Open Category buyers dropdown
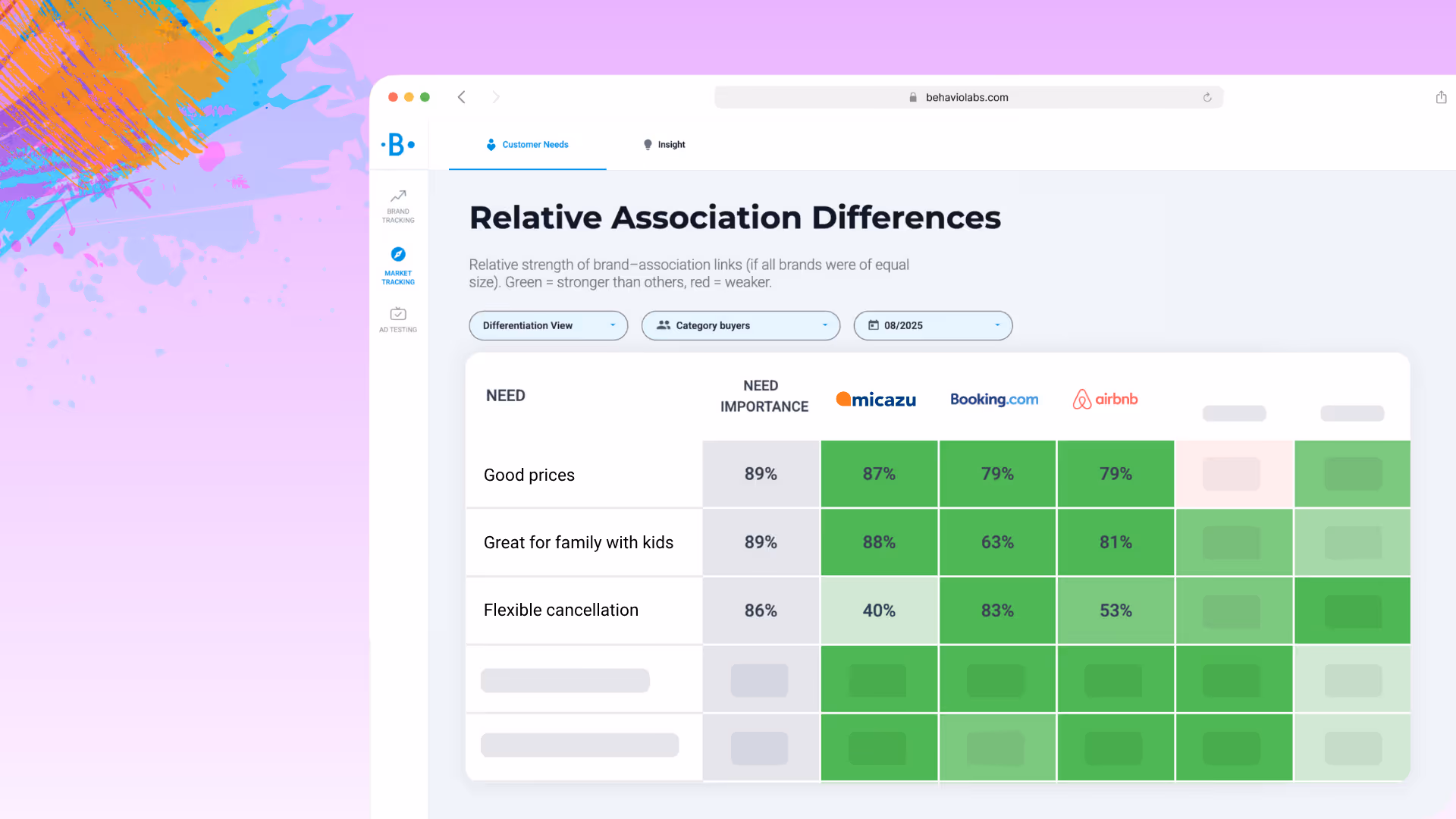 tap(740, 325)
